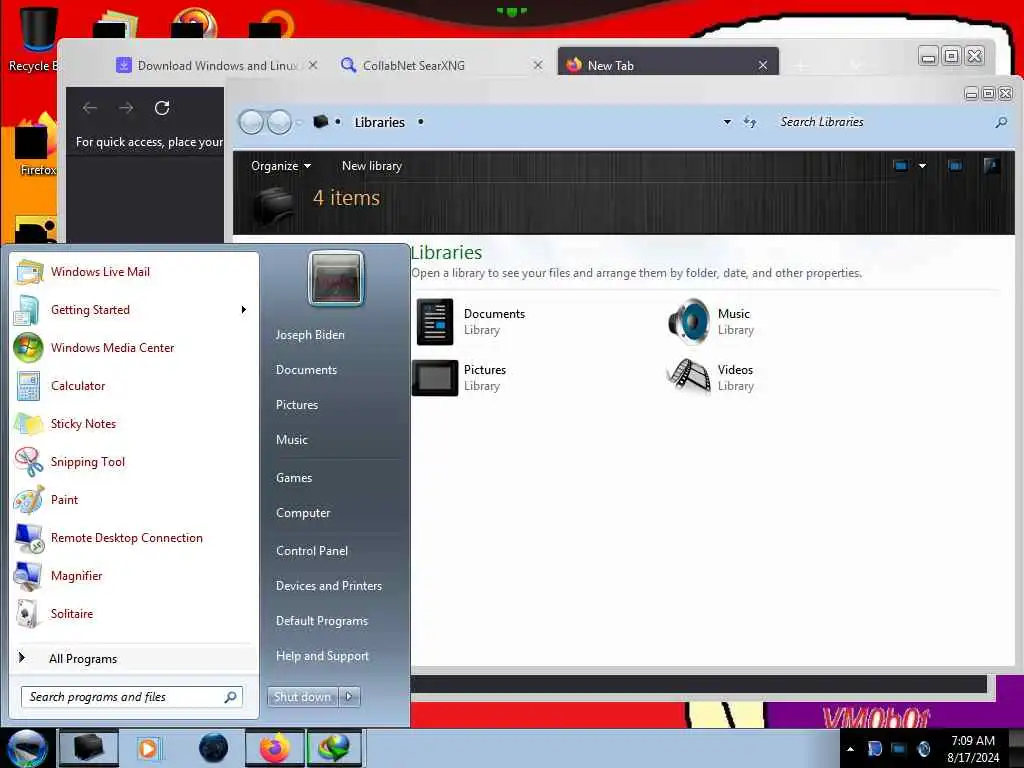
Task: Refresh the Libraries address bar
Action: coord(750,122)
